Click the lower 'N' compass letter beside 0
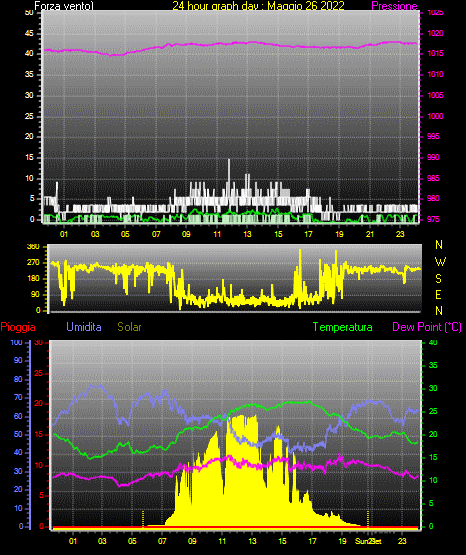This screenshot has width=466, height=555. tap(439, 311)
